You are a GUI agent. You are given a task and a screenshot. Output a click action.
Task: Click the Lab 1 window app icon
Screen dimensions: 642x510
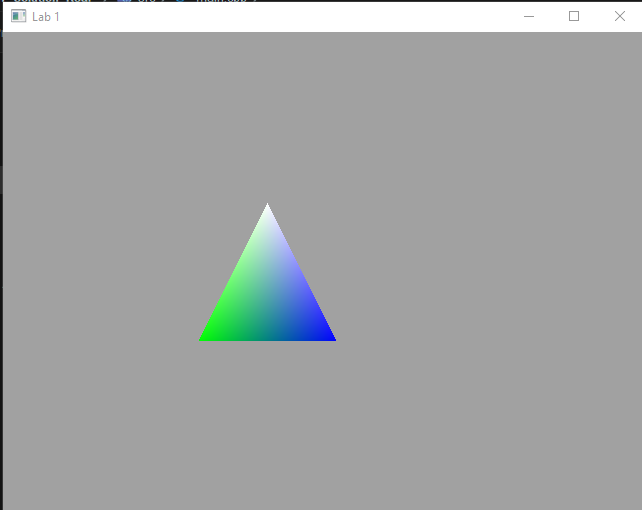[x=18, y=16]
